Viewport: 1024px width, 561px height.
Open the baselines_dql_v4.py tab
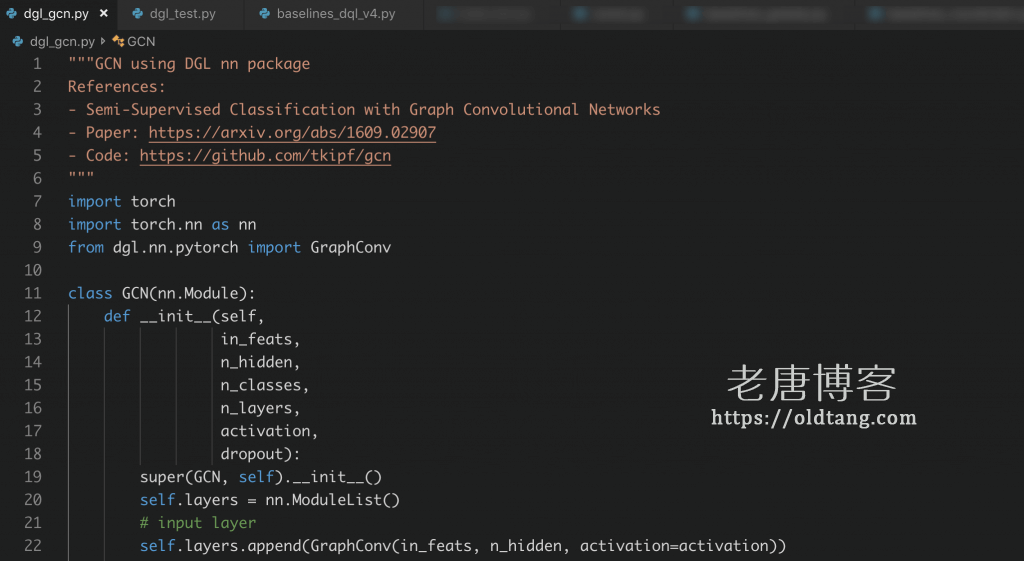(x=337, y=15)
